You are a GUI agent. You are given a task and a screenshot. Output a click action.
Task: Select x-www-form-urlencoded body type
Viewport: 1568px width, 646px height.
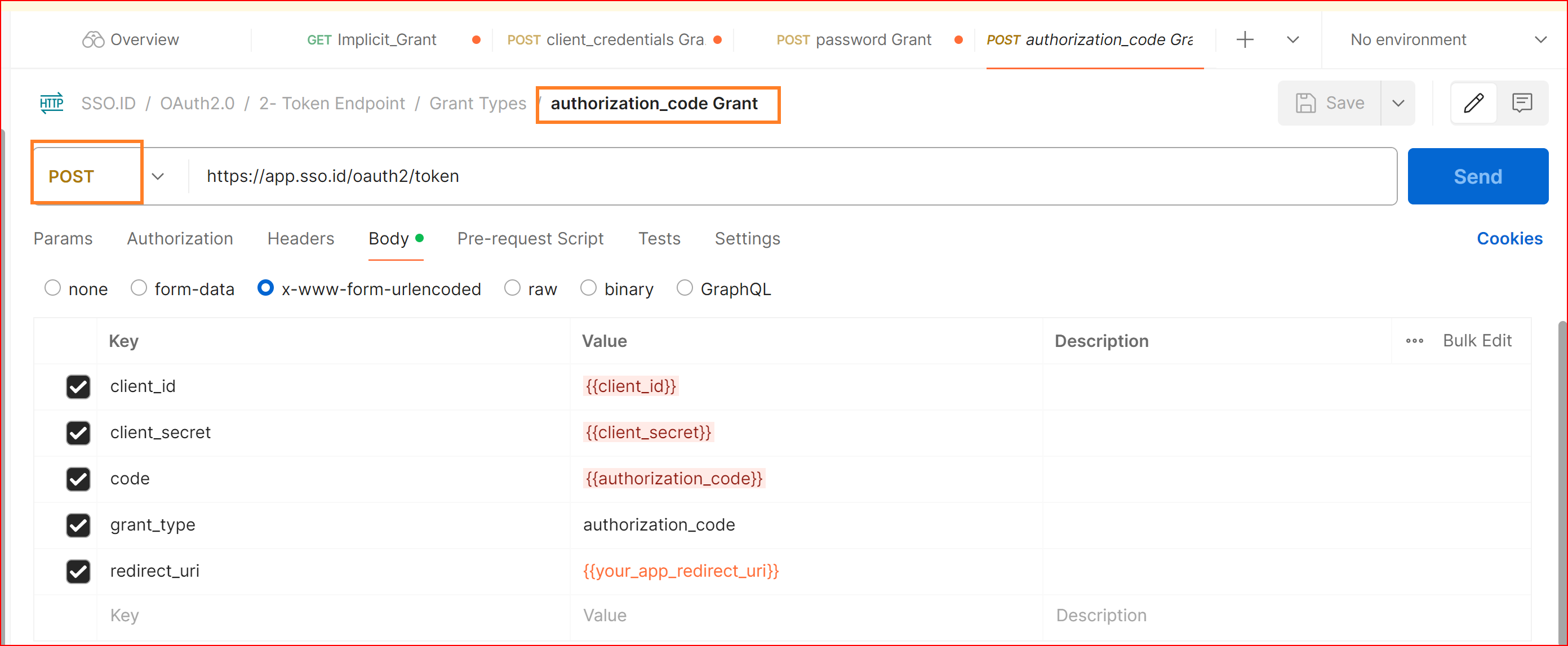coord(265,288)
